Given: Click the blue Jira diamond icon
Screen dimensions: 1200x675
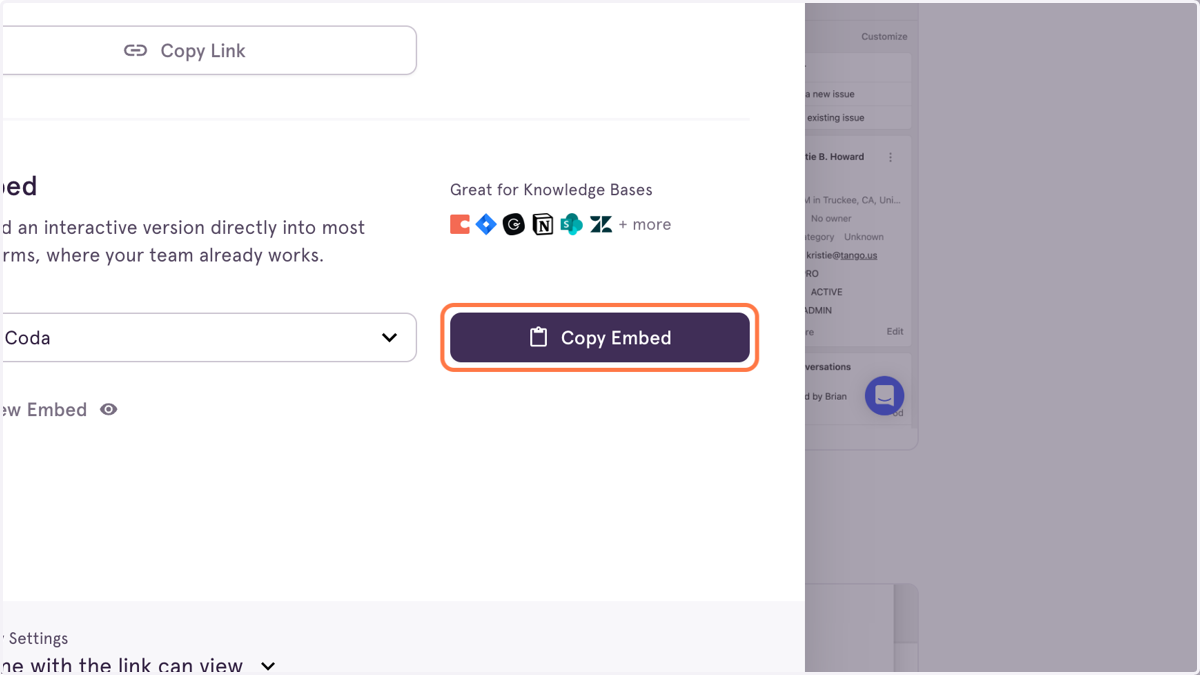Looking at the screenshot, I should point(486,224).
